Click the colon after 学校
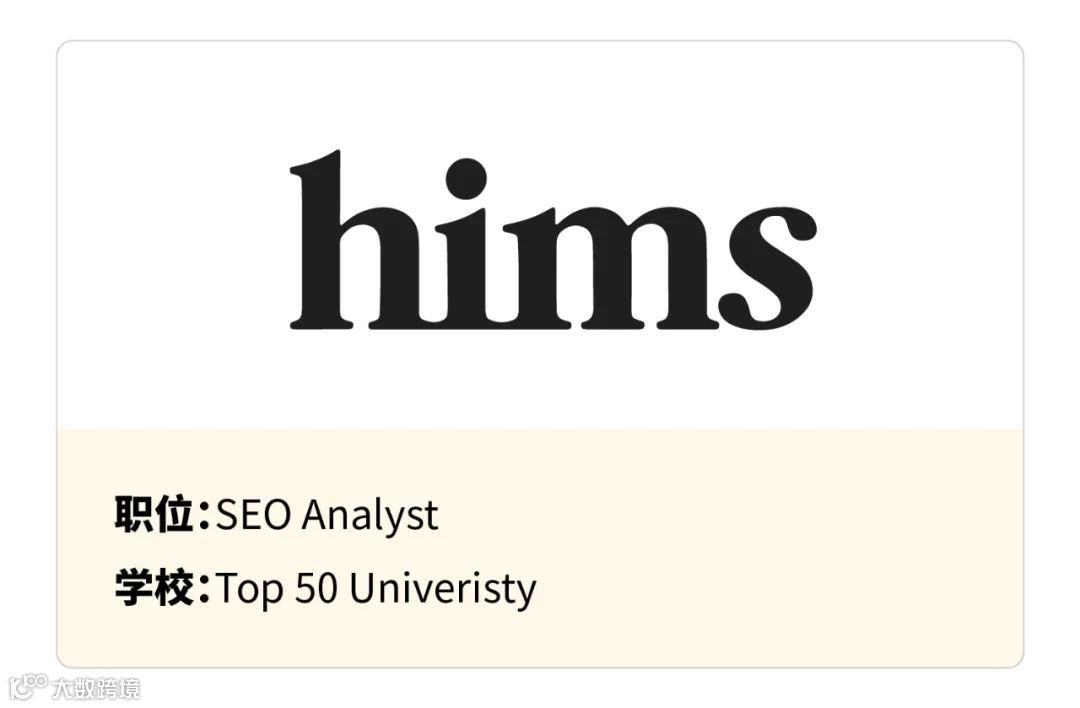Viewport: 1080px width, 708px height. pyautogui.click(x=204, y=590)
